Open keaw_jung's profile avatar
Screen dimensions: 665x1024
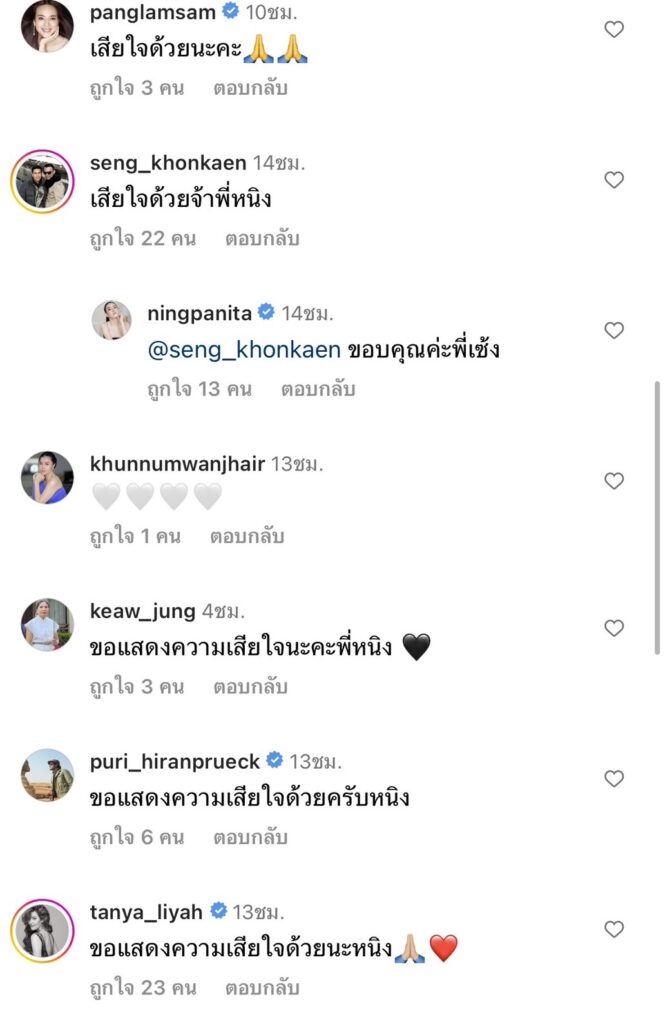coord(47,625)
